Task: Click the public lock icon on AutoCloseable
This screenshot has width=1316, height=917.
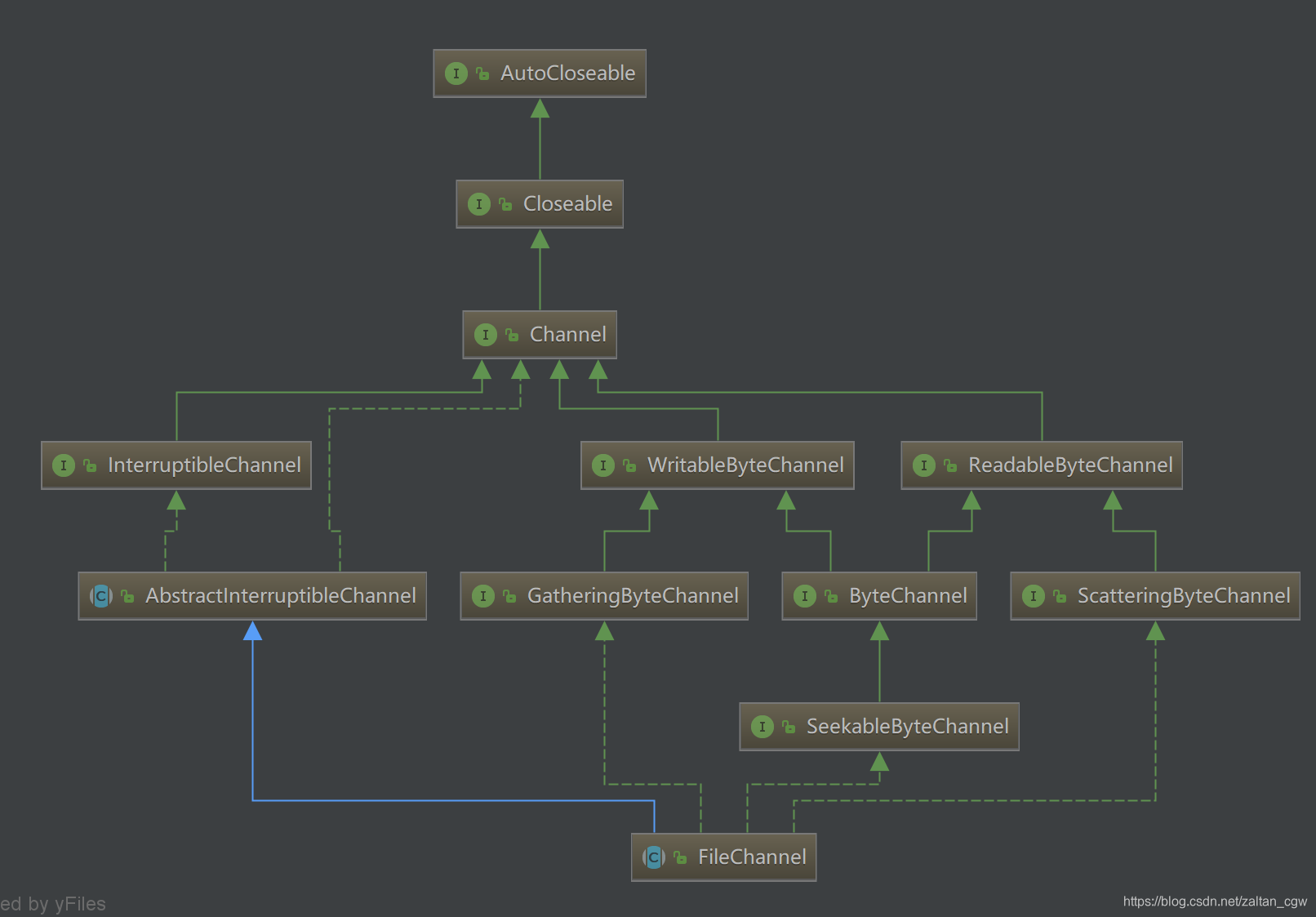Action: (x=482, y=73)
